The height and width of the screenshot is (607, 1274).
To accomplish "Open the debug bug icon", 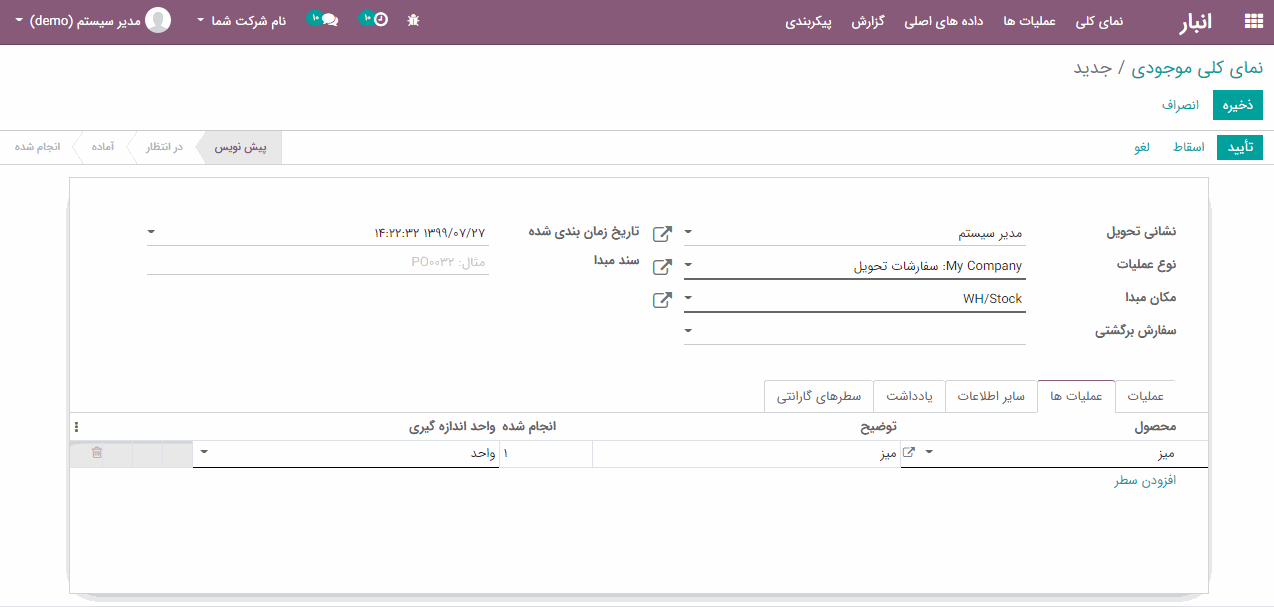I will click(x=414, y=20).
